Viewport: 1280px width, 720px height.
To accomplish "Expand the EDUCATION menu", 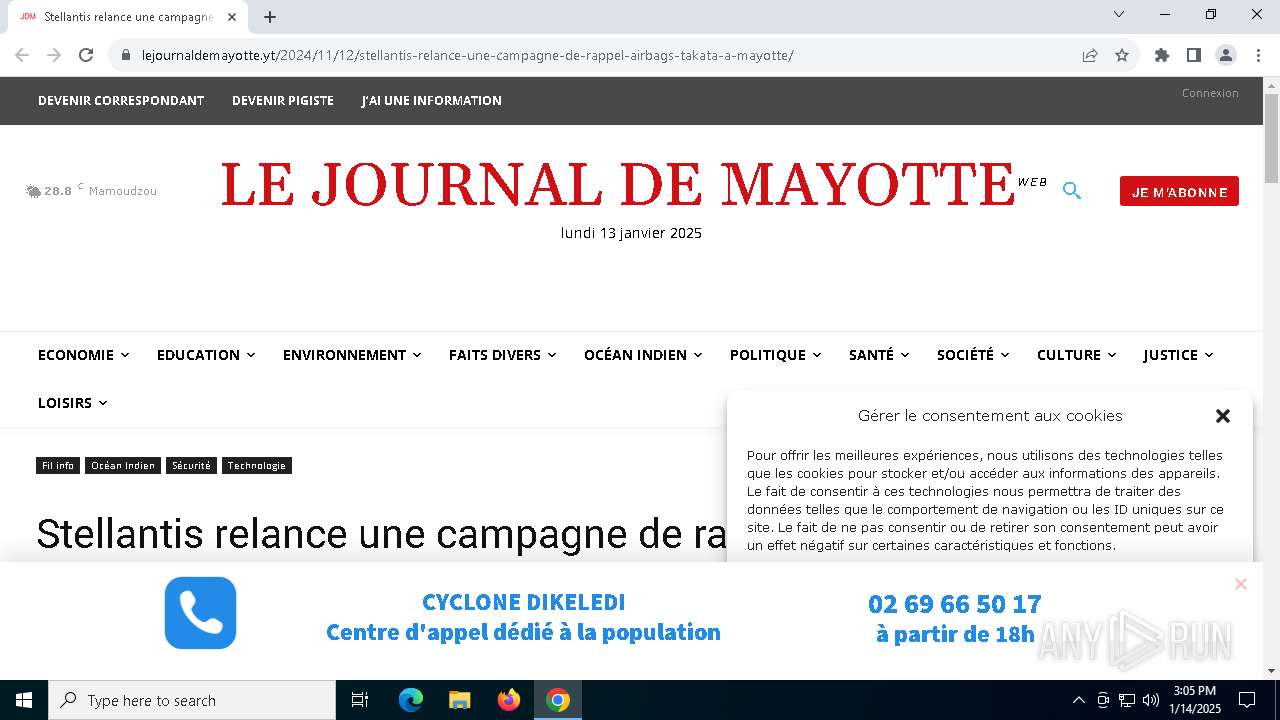I will point(206,355).
